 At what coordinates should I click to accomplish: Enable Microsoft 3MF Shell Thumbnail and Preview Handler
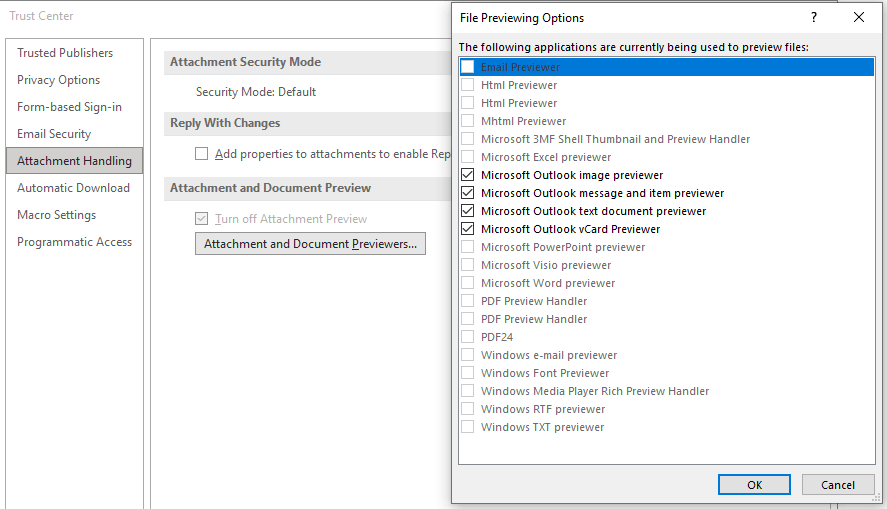click(x=467, y=139)
